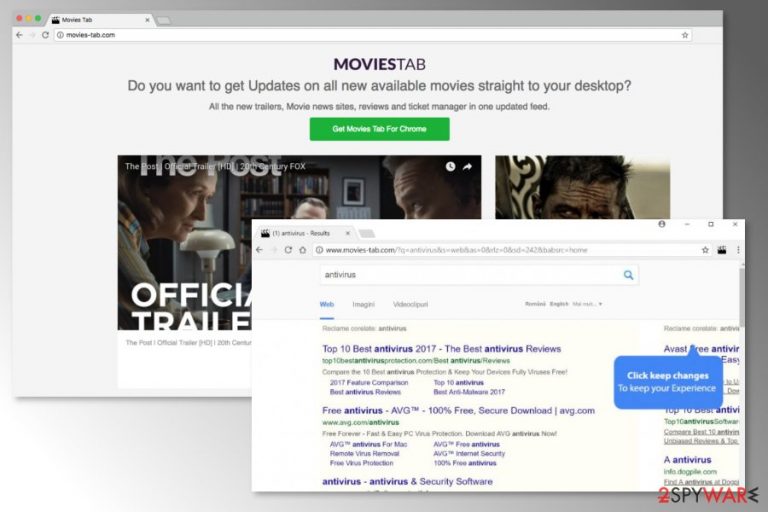Click info.dogpile.com green URL
The height and width of the screenshot is (512, 768).
pyautogui.click(x=690, y=472)
